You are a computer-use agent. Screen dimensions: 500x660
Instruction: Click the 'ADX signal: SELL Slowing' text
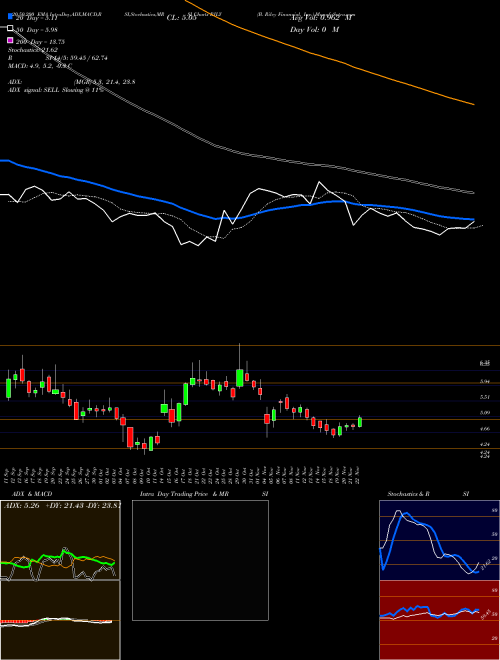tap(56, 90)
